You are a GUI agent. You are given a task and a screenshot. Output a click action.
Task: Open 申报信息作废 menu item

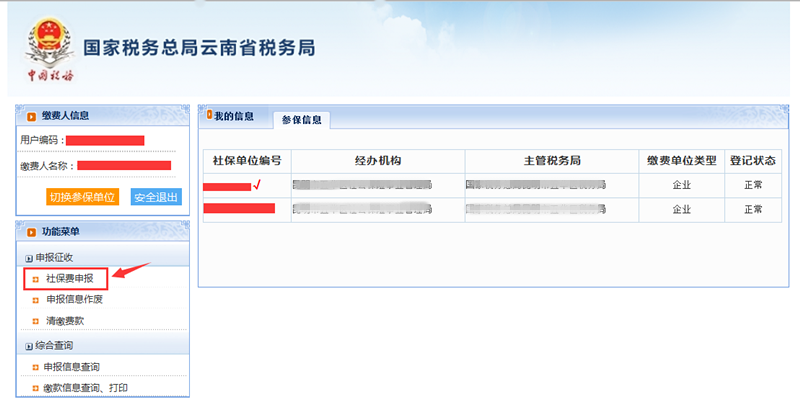[74, 300]
